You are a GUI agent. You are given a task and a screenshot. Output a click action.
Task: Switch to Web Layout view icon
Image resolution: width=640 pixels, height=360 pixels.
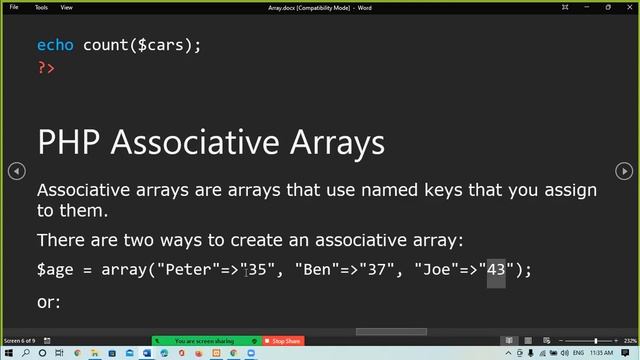pos(547,340)
